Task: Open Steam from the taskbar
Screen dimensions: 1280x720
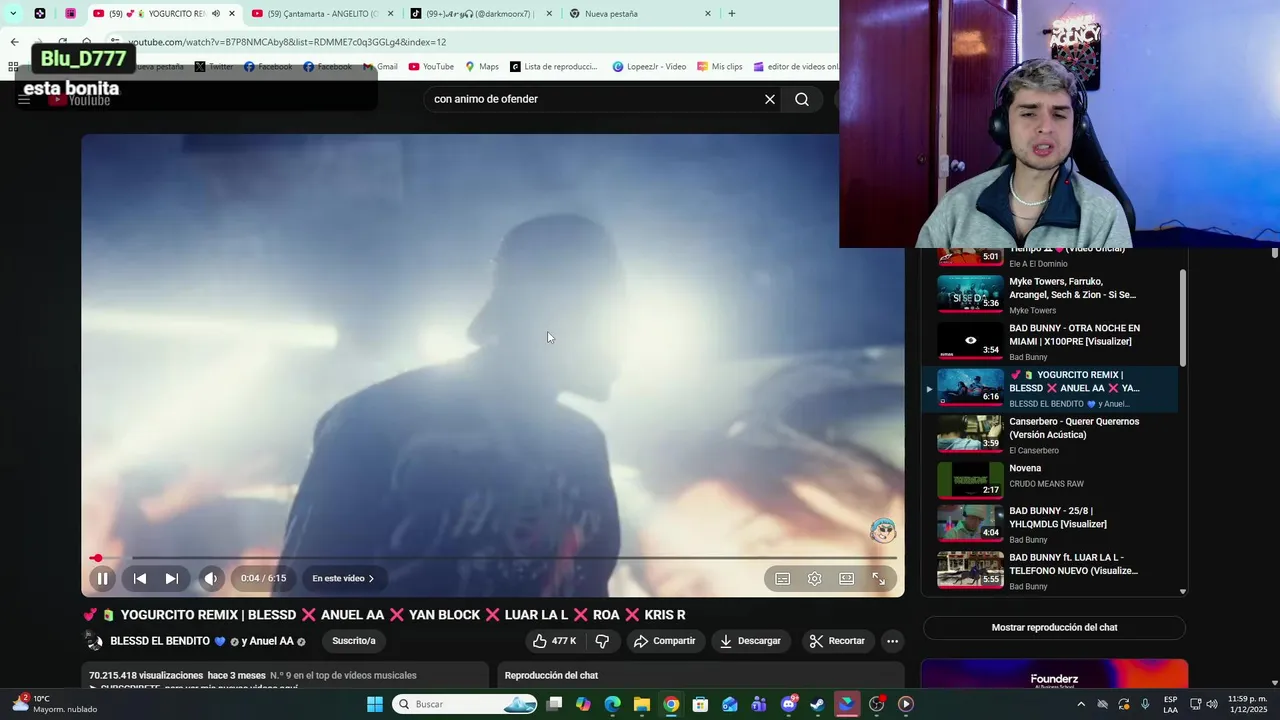Action: click(x=817, y=704)
